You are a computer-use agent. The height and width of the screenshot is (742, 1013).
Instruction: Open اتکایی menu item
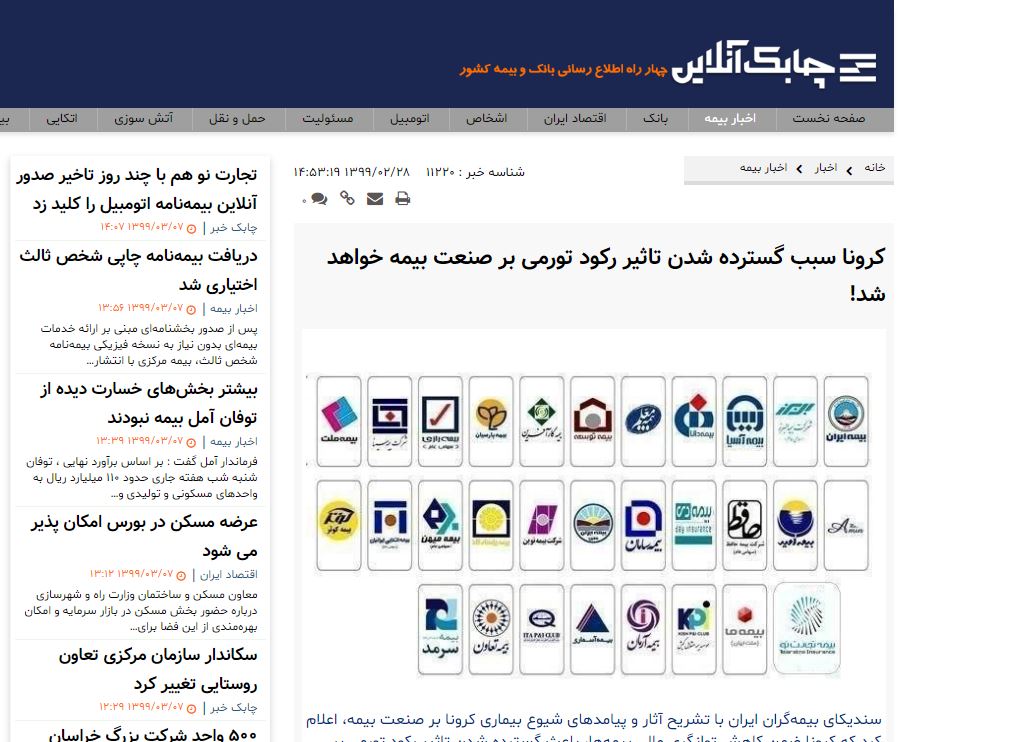62,119
